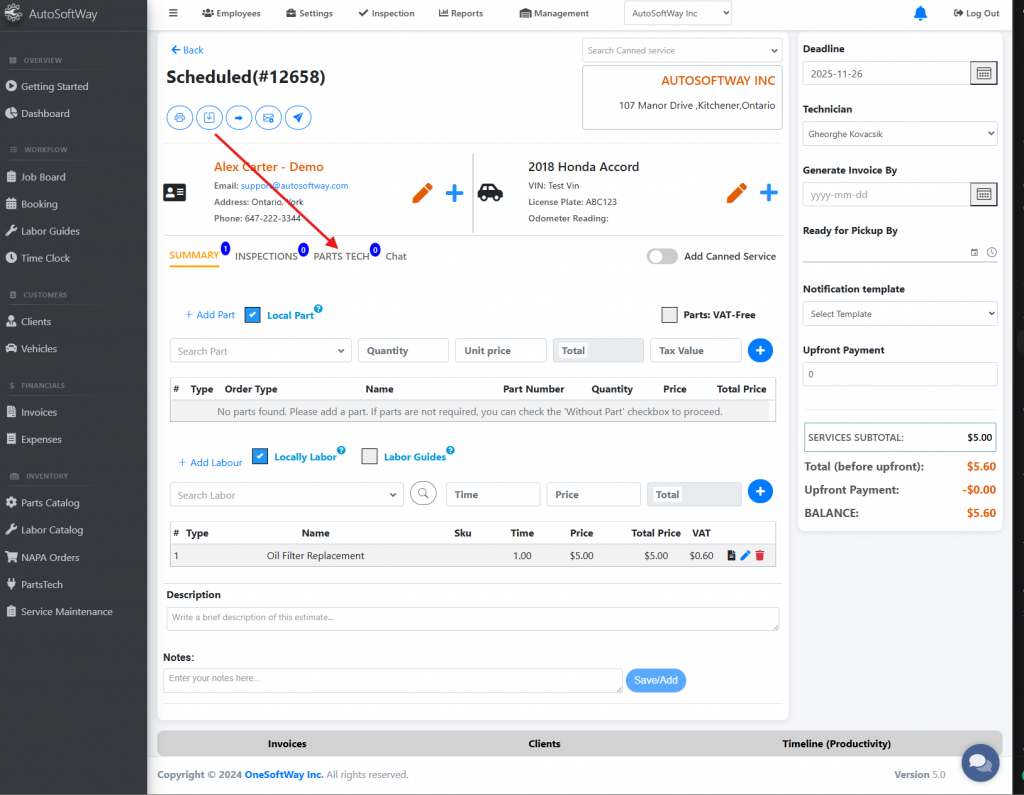This screenshot has width=1024, height=795.
Task: Open the Search Canned service dropdown
Action: coord(681,50)
